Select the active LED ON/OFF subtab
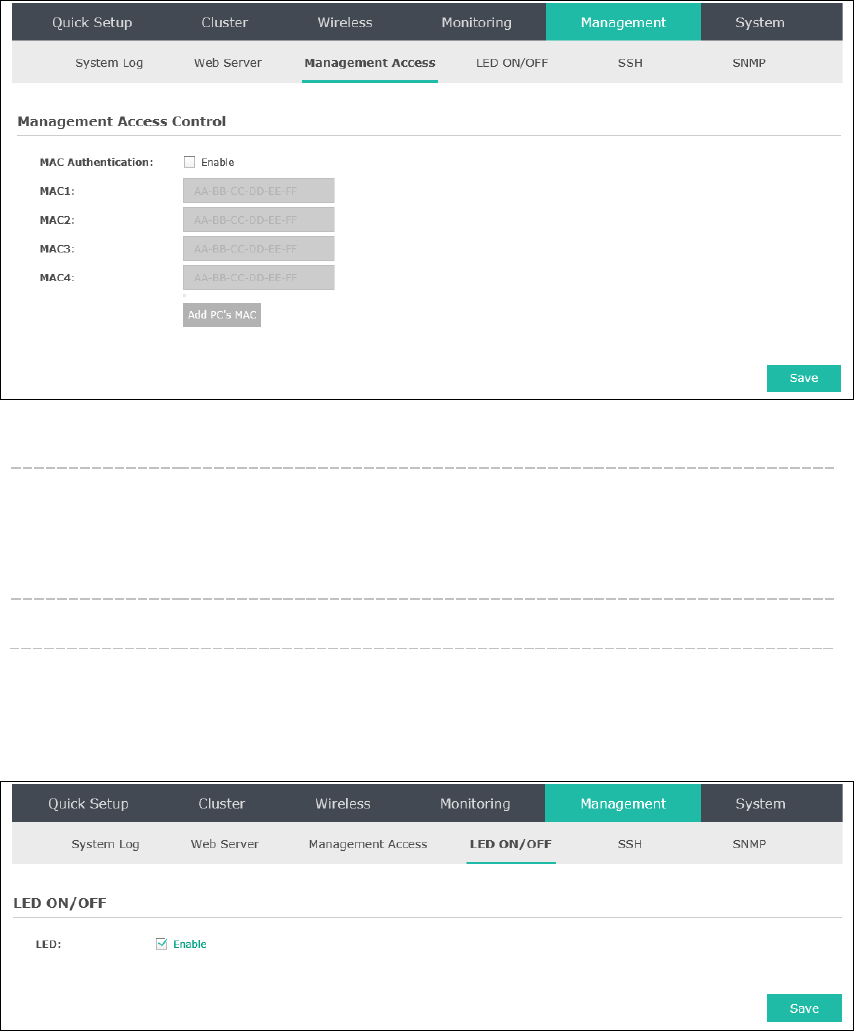The height and width of the screenshot is (1031, 854). 511,844
